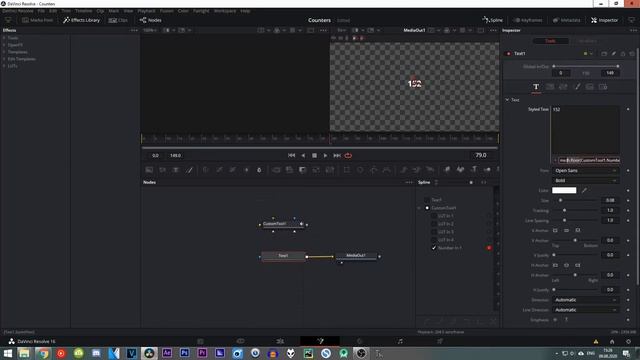Toggle the Inspector panel
Image resolution: width=640 pixels, height=360 pixels.
click(604, 20)
